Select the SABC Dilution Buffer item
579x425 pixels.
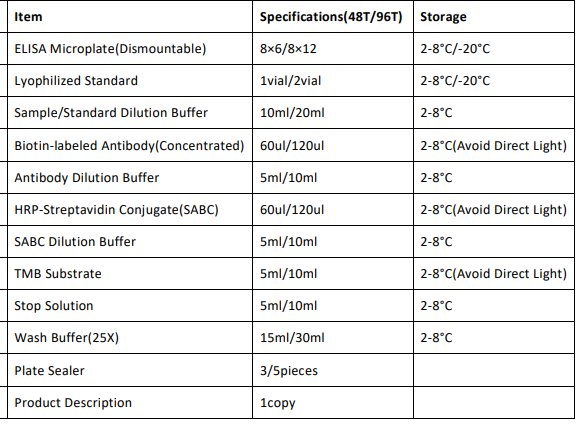(x=75, y=241)
